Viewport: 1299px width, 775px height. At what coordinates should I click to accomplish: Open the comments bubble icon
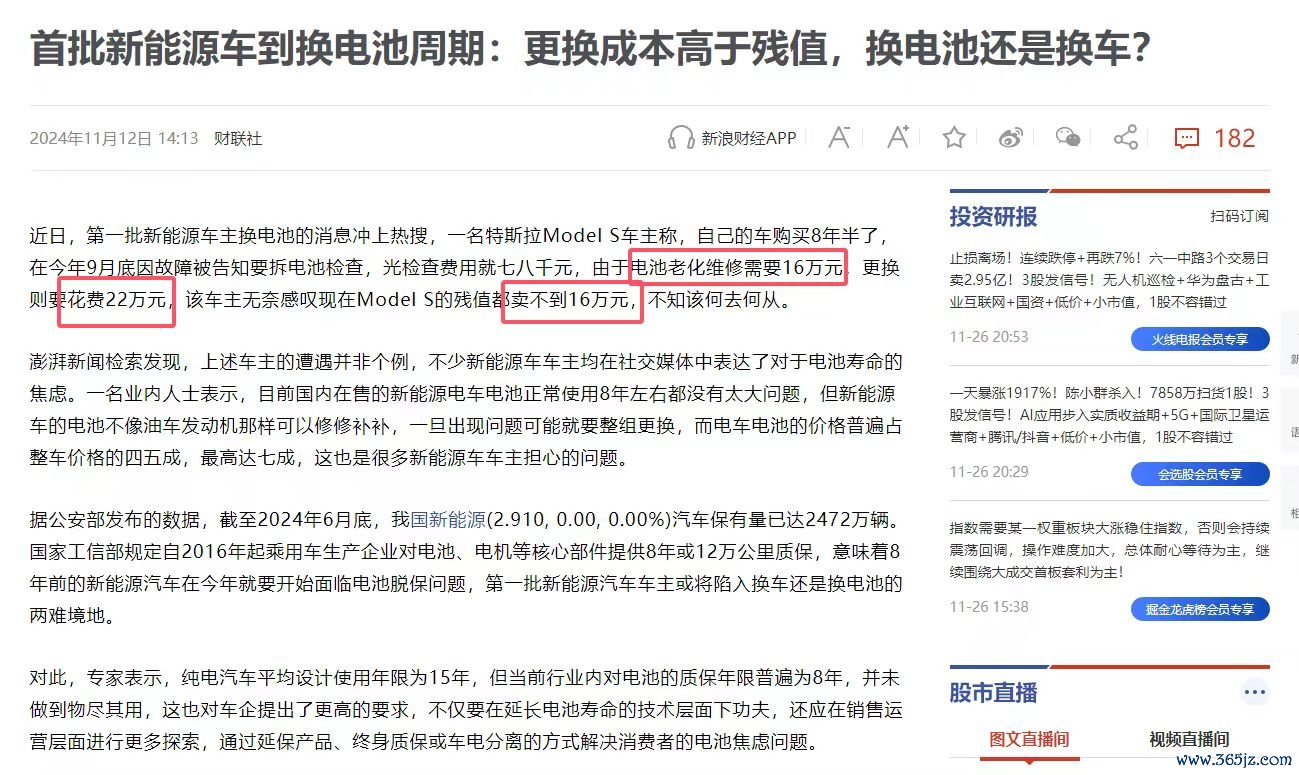coord(1186,138)
